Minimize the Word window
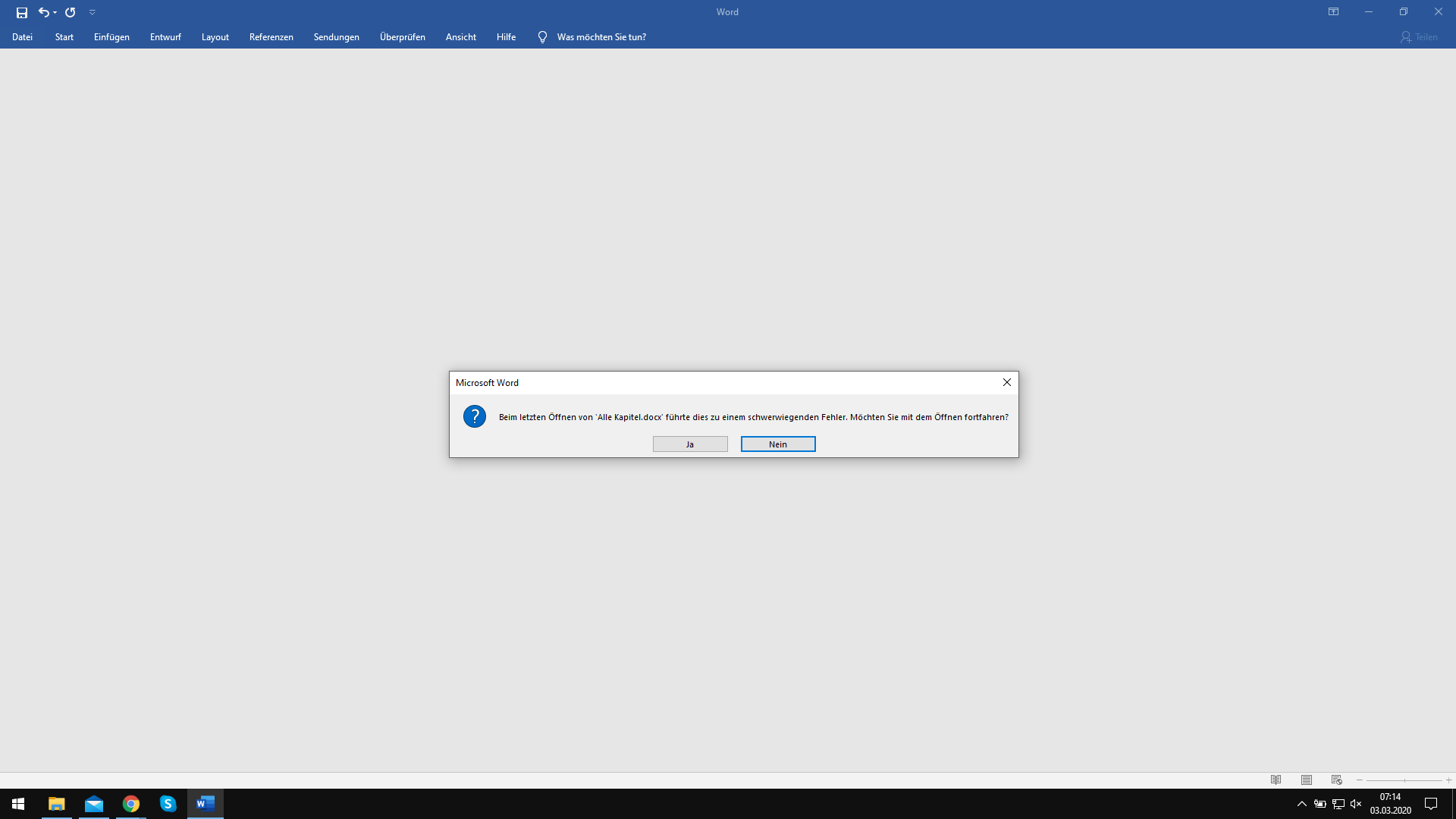This screenshot has width=1456, height=819. pyautogui.click(x=1369, y=12)
